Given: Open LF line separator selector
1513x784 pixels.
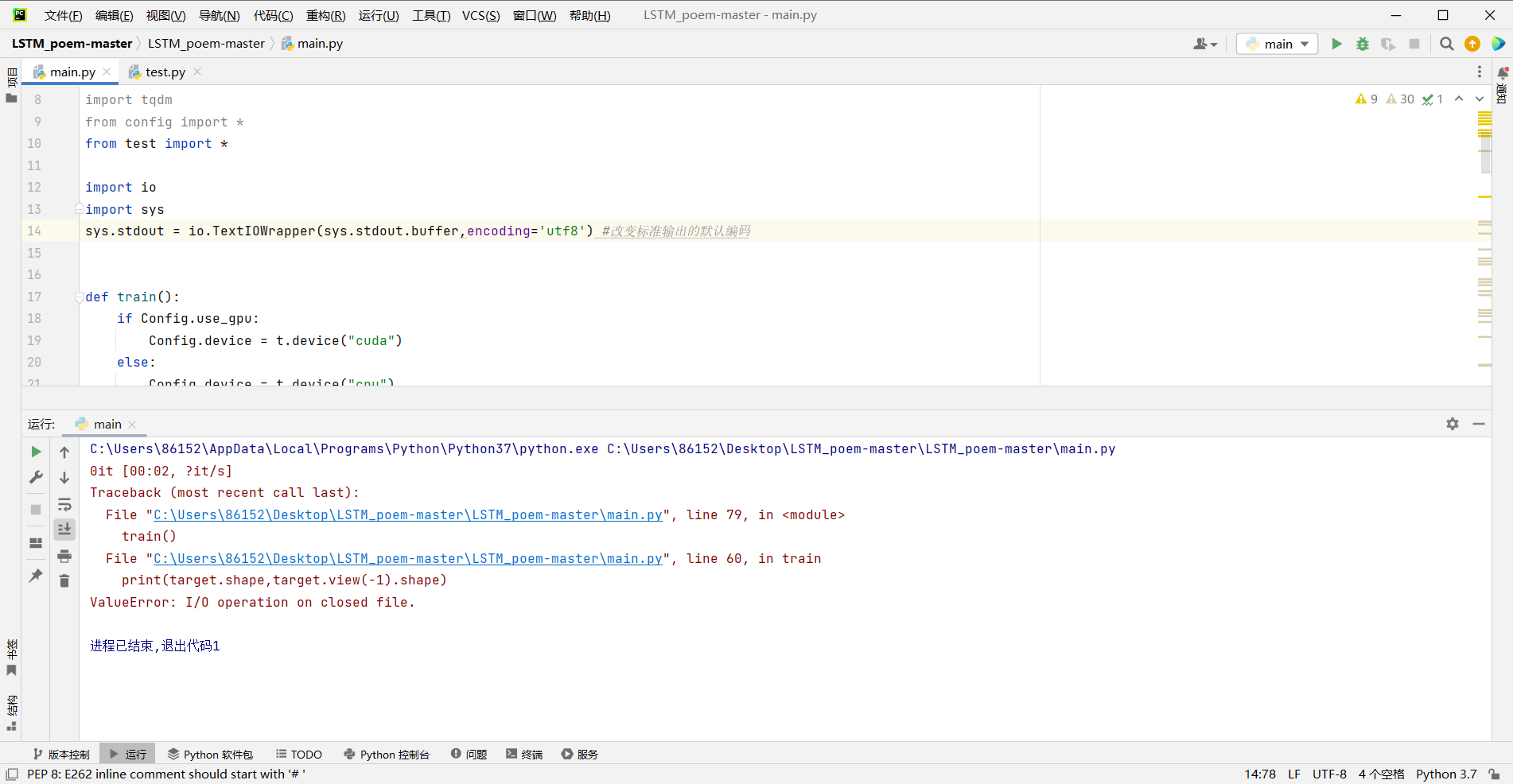Looking at the screenshot, I should [1294, 774].
